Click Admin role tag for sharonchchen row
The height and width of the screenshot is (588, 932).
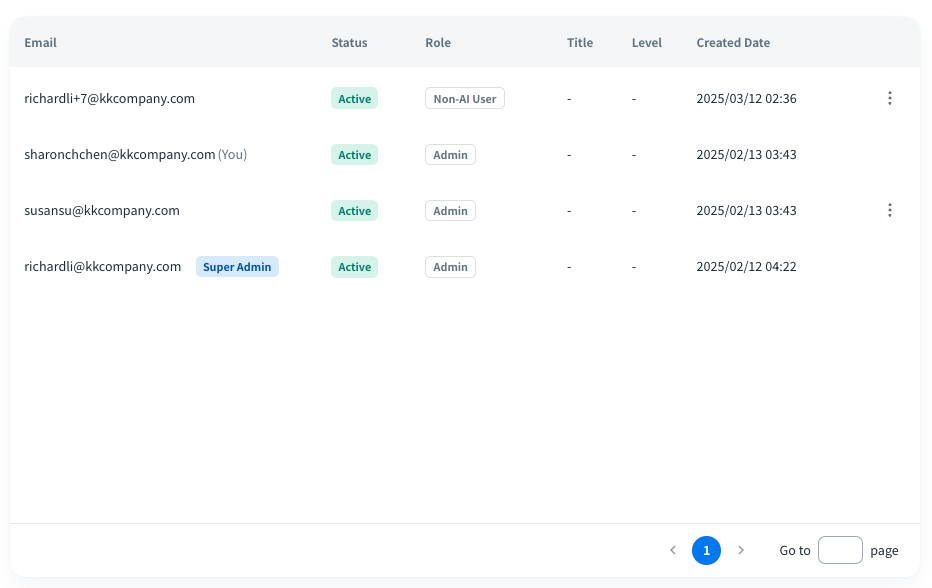(450, 155)
